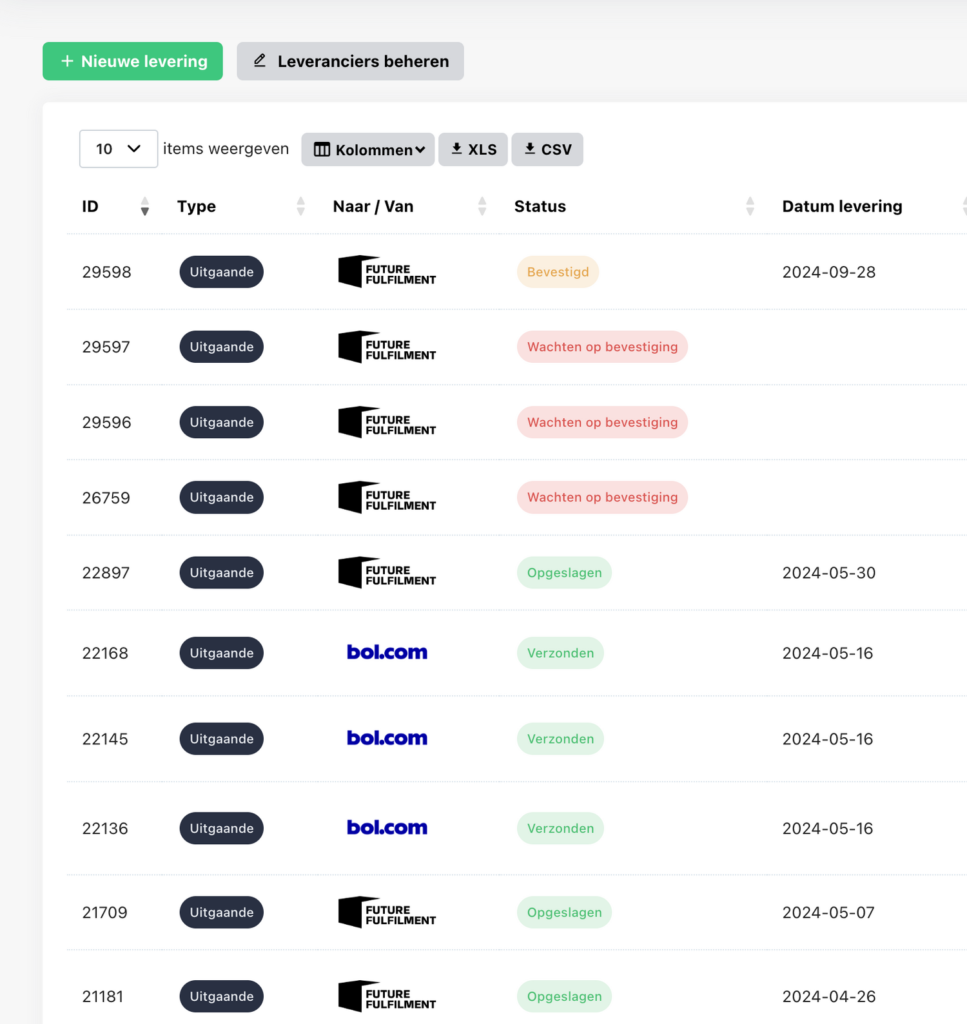
Task: Click Wachten op bevestiging badge for 29597
Action: click(602, 347)
